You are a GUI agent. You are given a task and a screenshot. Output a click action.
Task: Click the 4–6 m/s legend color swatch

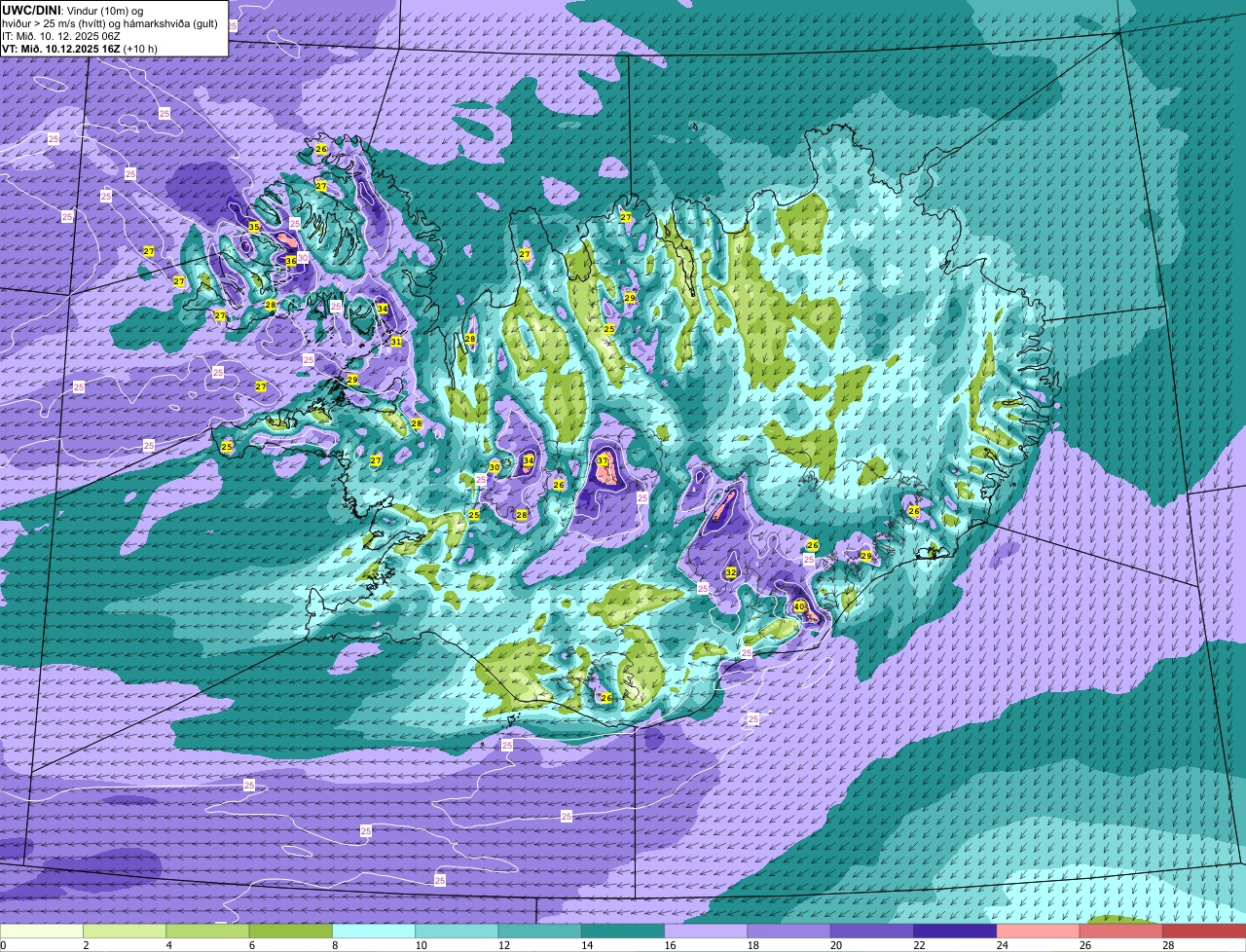207,932
